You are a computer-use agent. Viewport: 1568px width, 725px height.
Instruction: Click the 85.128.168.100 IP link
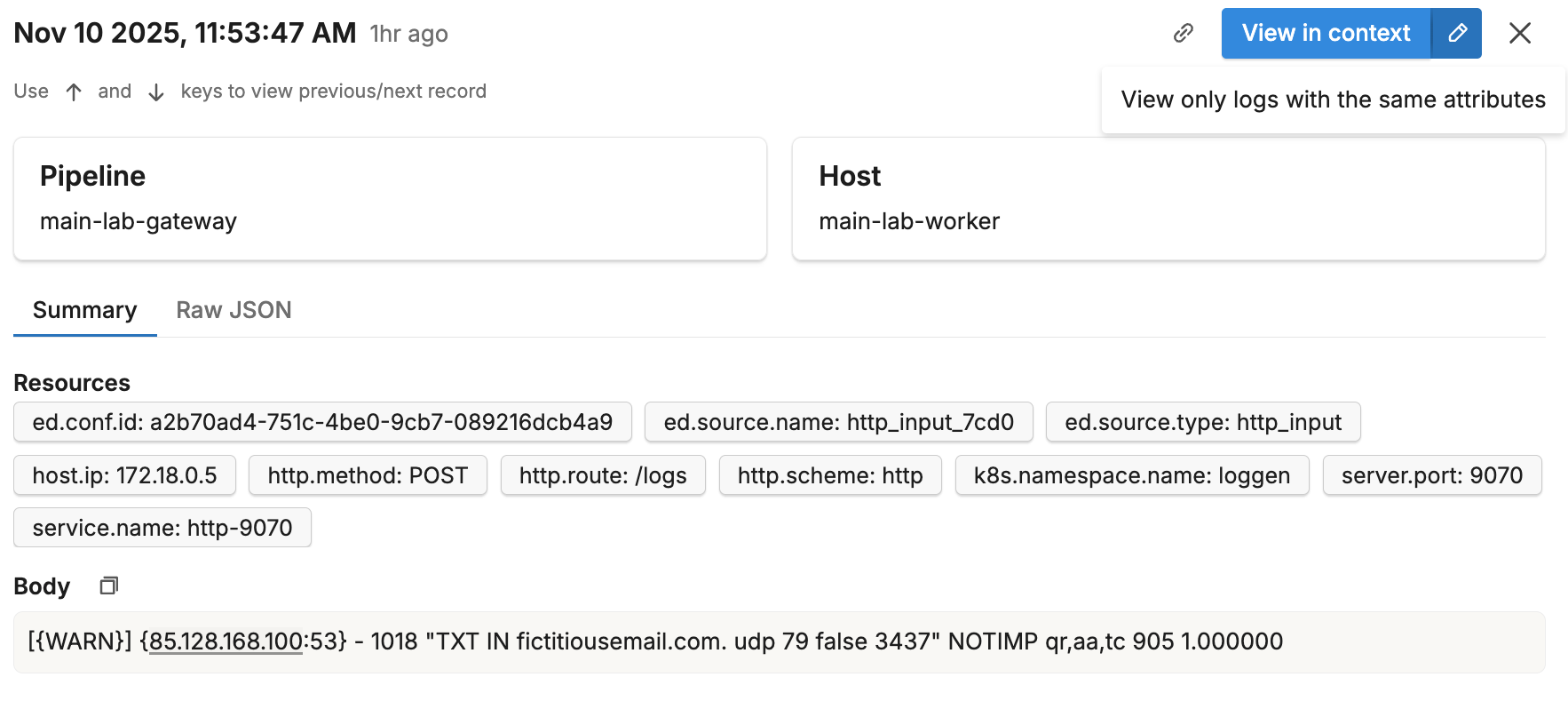226,641
